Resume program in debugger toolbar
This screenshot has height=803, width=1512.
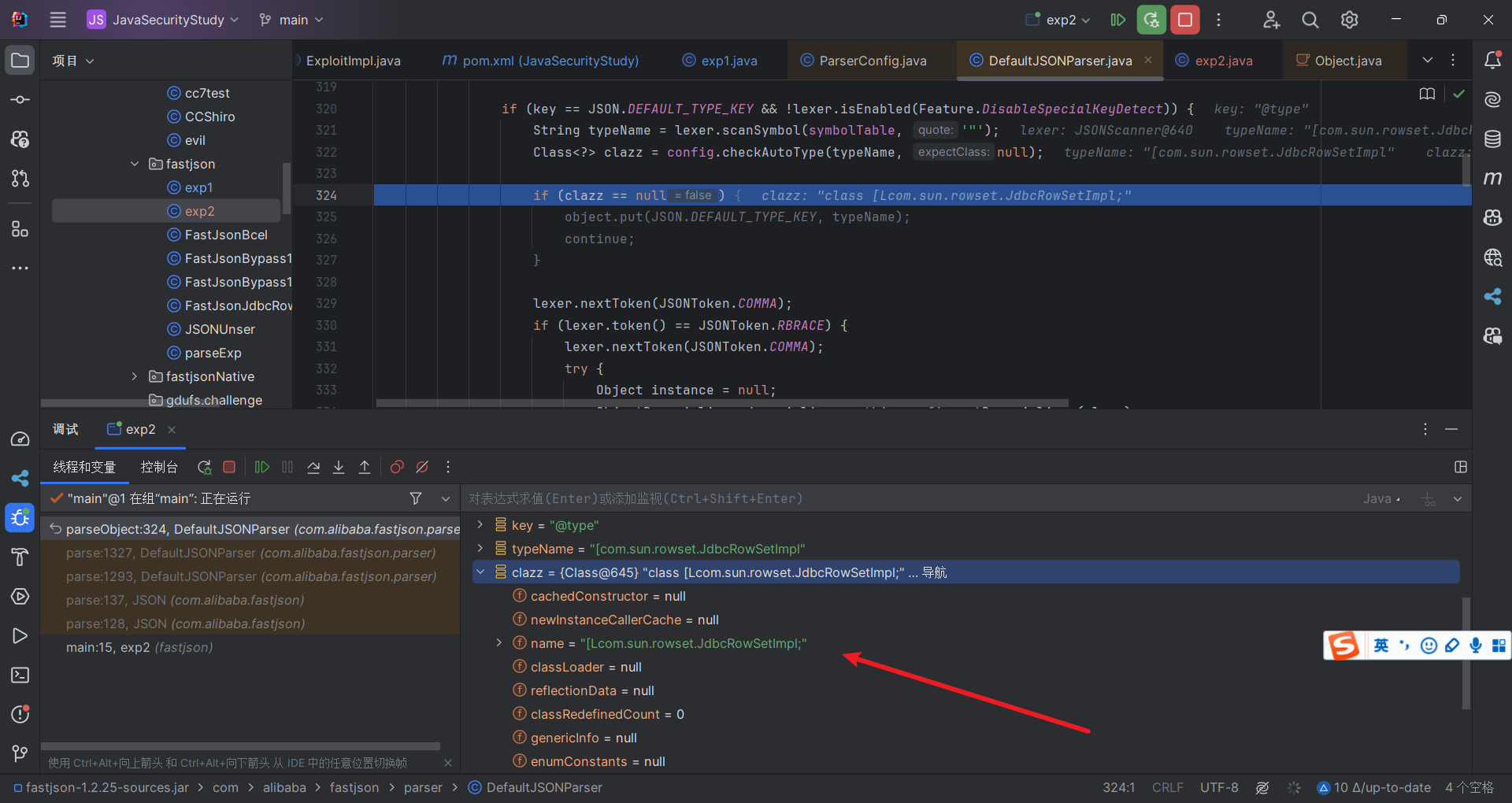[x=262, y=467]
